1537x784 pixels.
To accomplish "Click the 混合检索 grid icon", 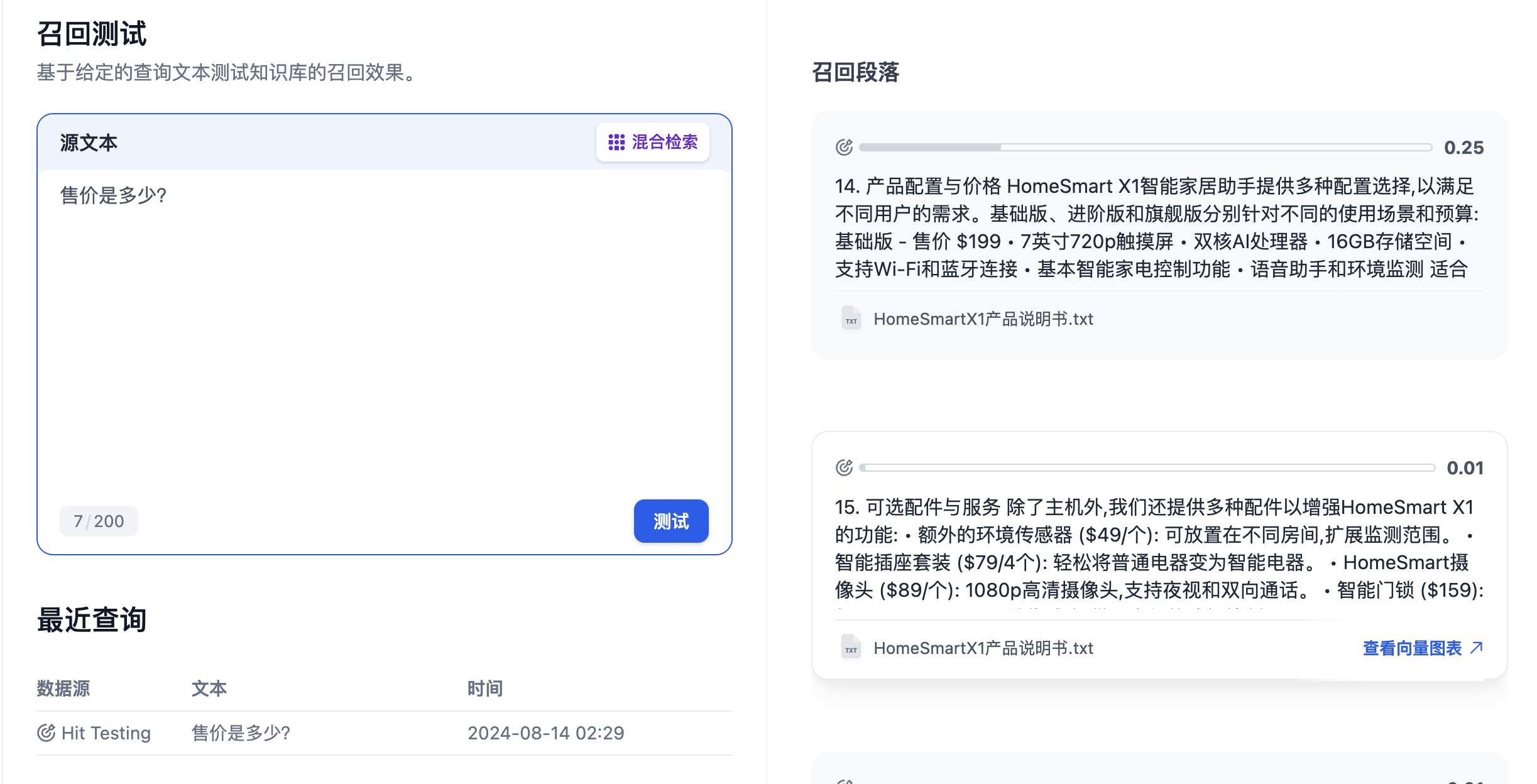I will tap(616, 143).
